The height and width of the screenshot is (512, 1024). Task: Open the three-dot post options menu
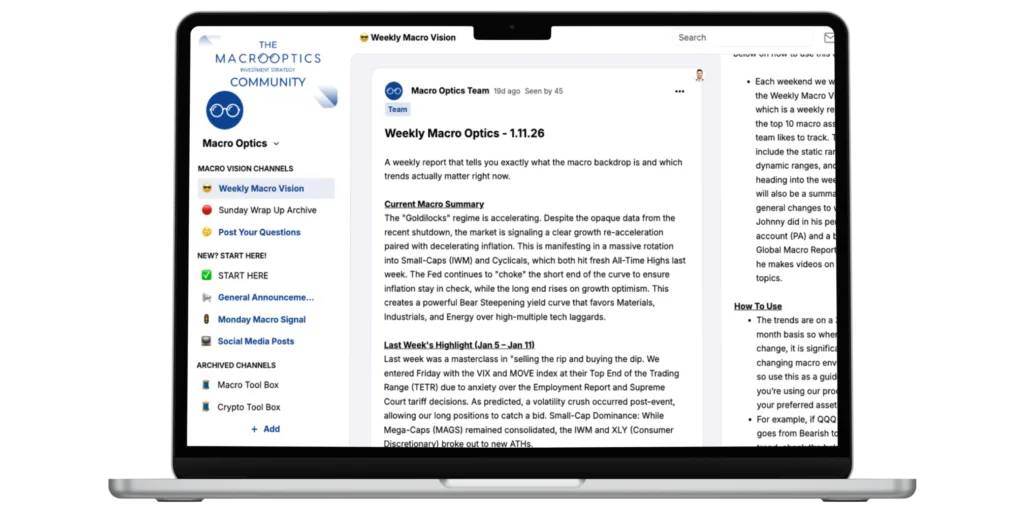click(x=680, y=91)
